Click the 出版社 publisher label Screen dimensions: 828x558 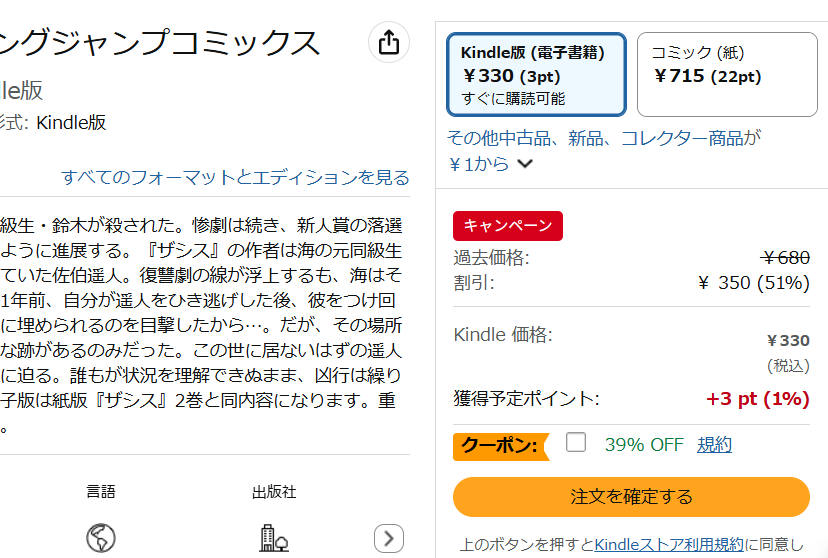(274, 492)
